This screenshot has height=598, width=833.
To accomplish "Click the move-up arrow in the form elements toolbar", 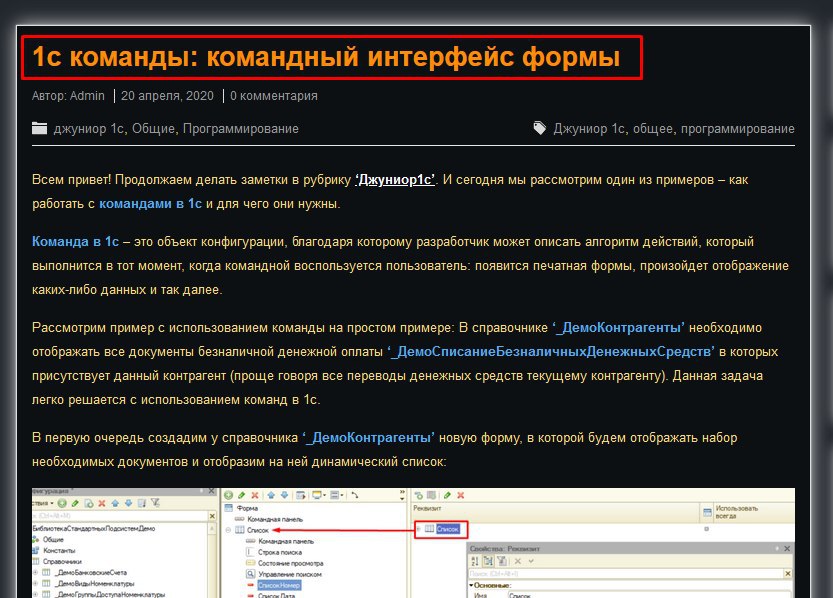I will click(x=271, y=495).
